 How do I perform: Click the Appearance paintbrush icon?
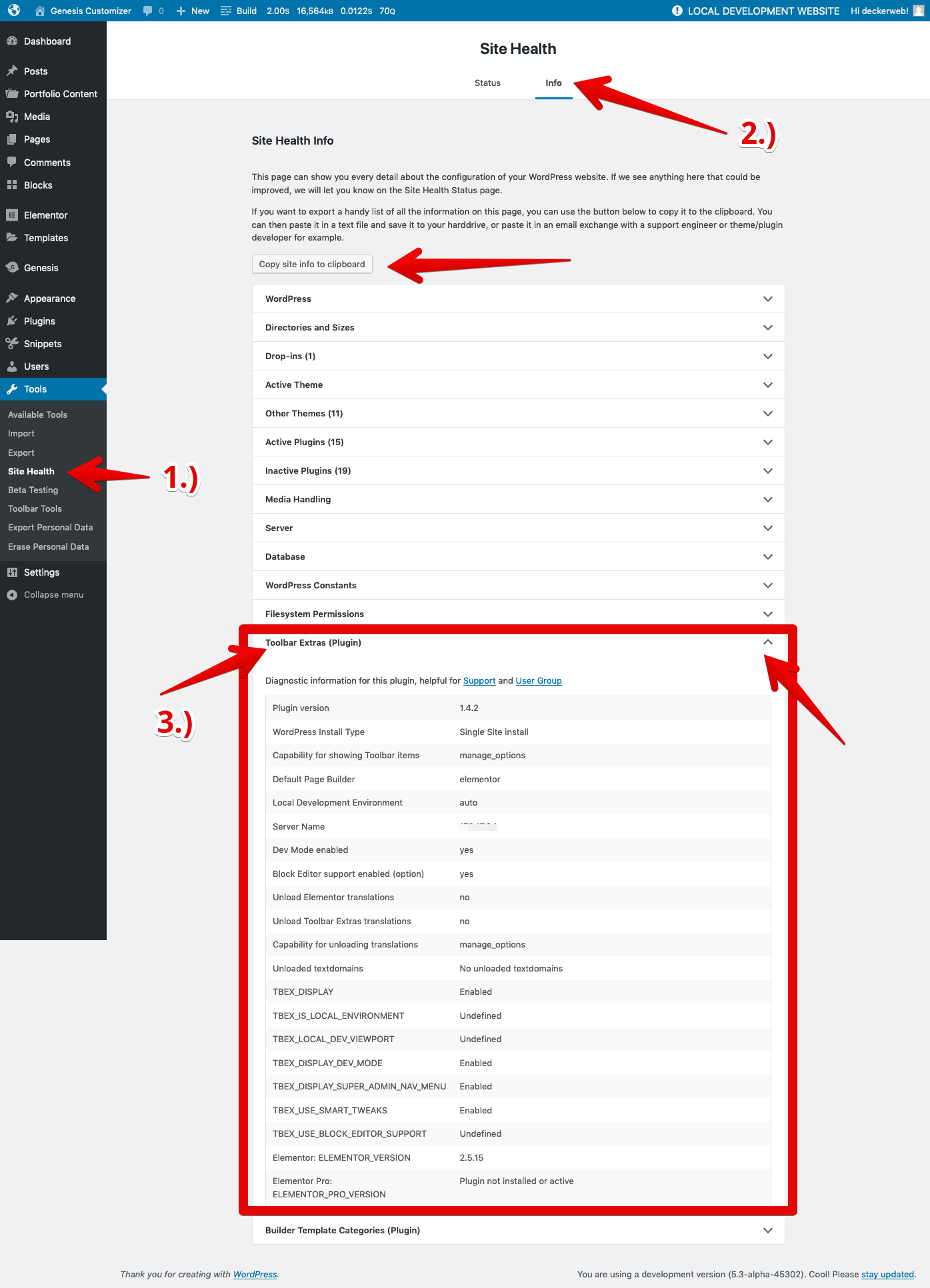[12, 299]
